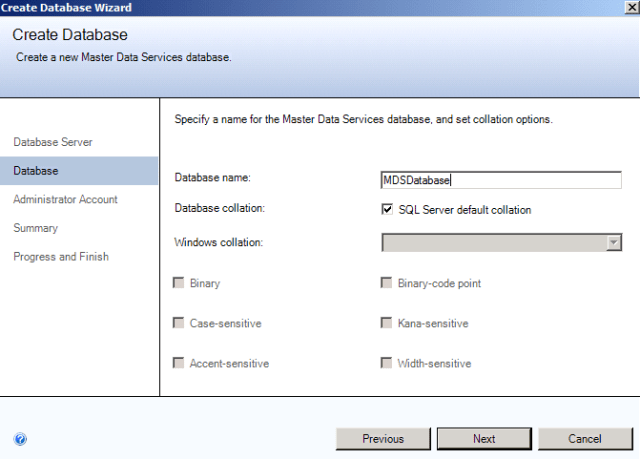
Task: Toggle the Case-sensitive checkbox
Action: click(x=178, y=323)
